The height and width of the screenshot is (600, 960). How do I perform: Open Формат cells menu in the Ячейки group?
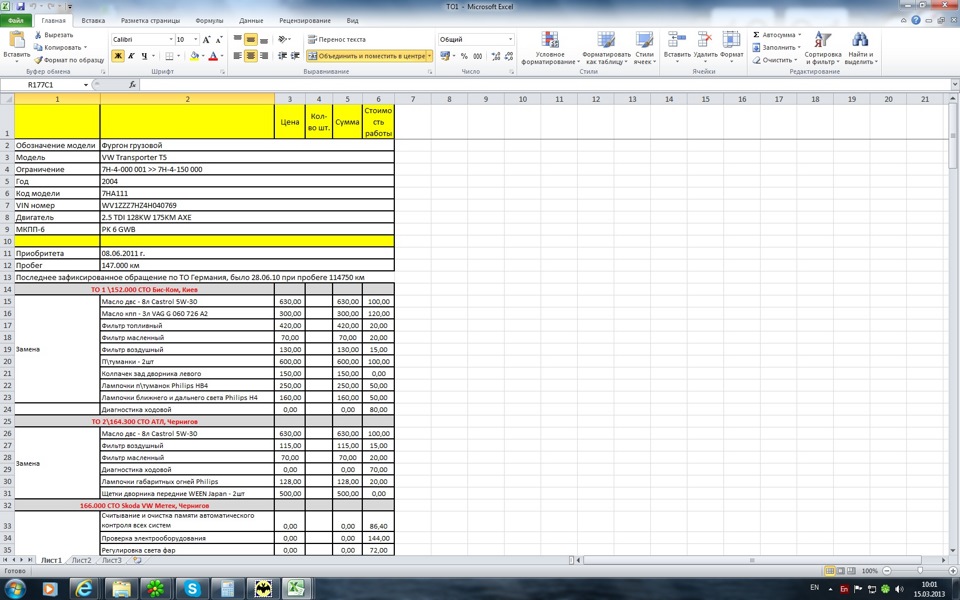point(731,47)
